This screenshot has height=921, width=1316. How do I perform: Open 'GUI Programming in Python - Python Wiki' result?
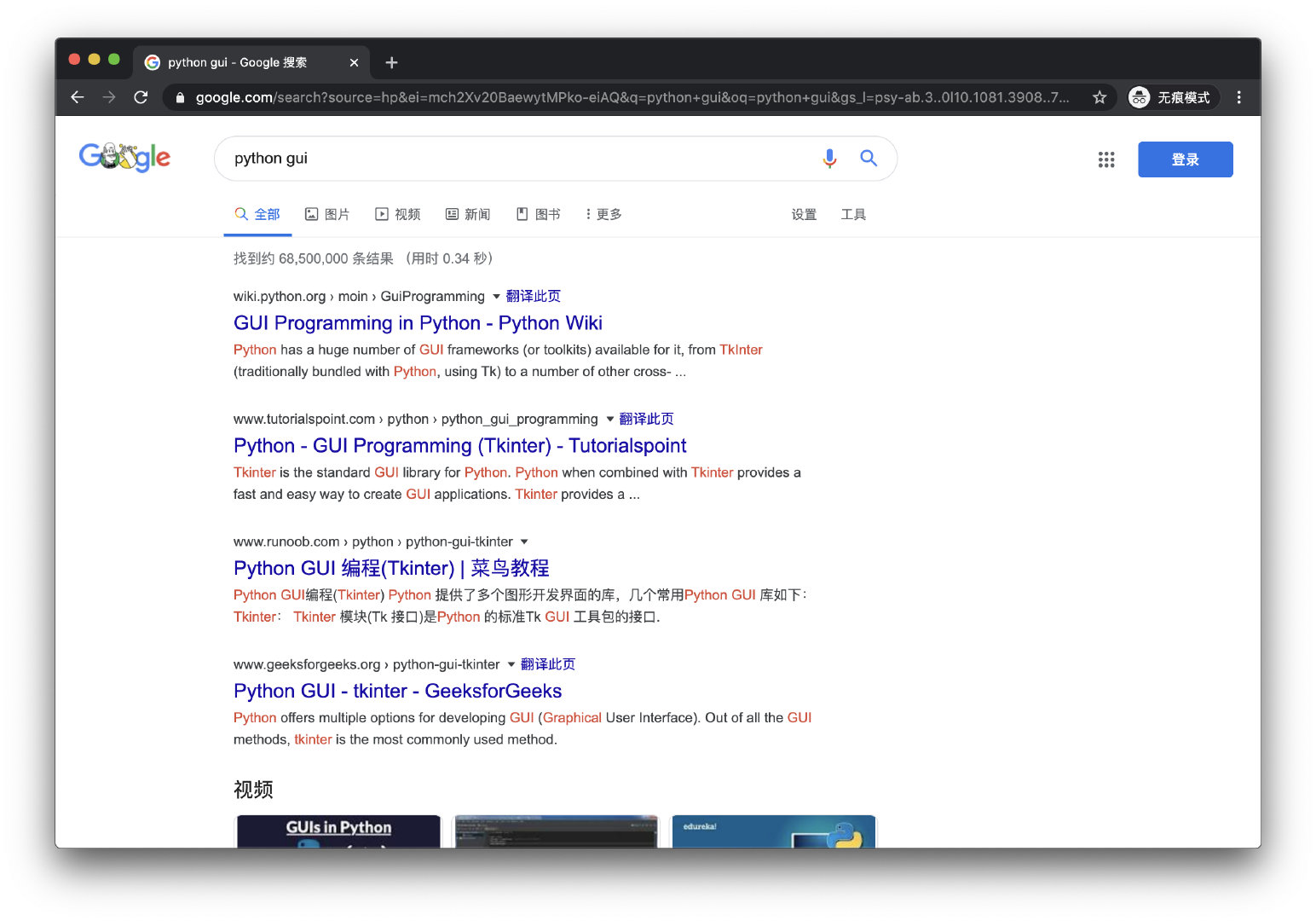coord(418,323)
